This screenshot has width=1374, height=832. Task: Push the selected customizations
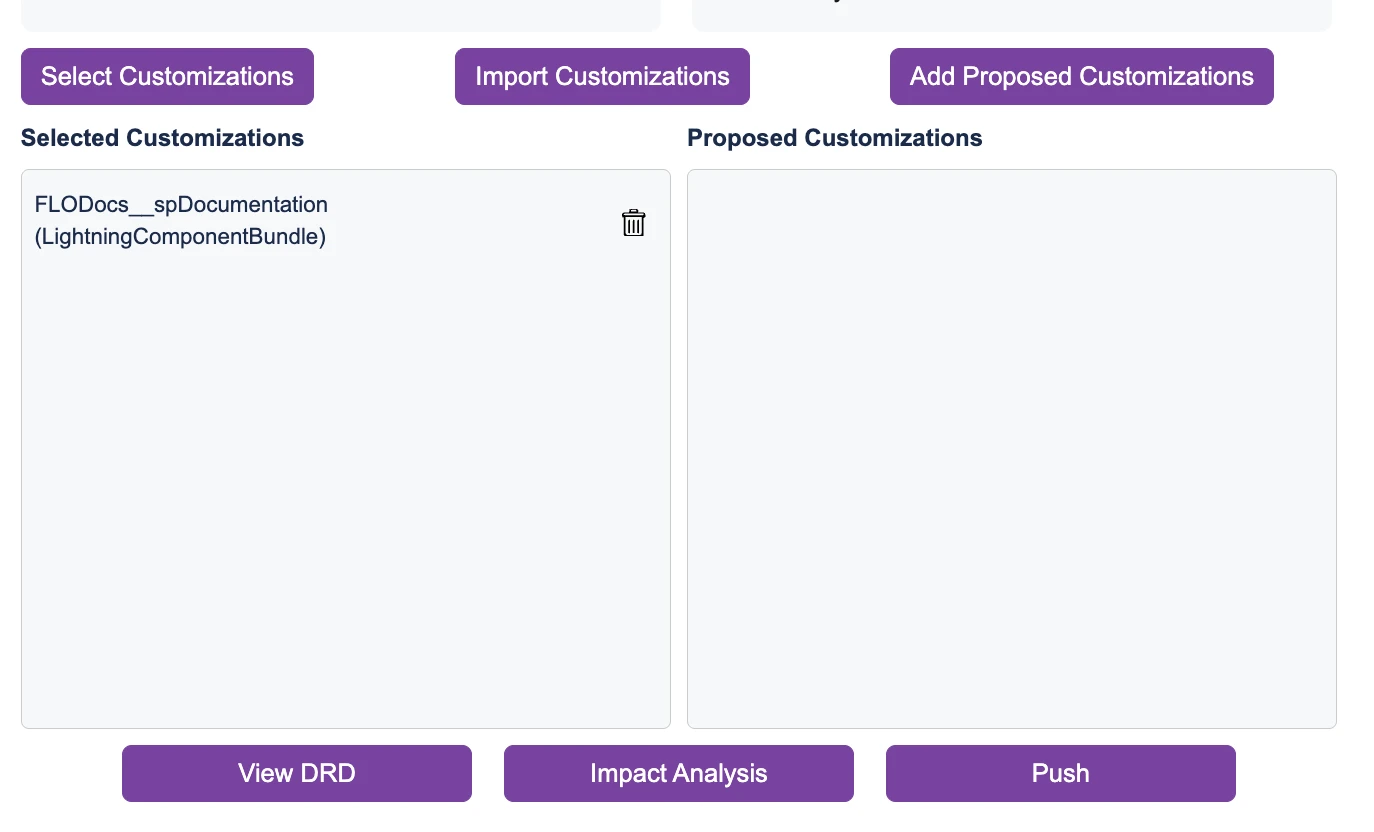tap(1060, 773)
